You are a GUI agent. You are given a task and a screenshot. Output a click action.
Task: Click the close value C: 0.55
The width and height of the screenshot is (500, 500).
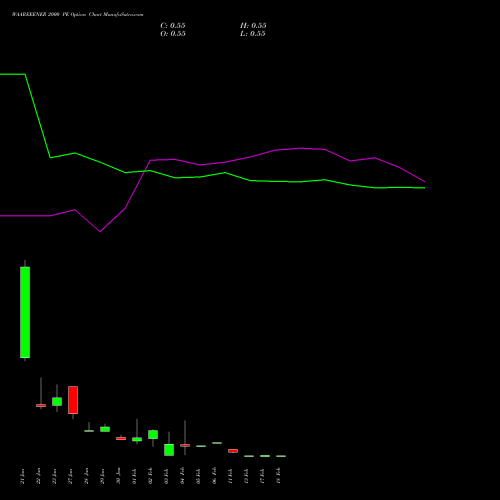[173, 26]
